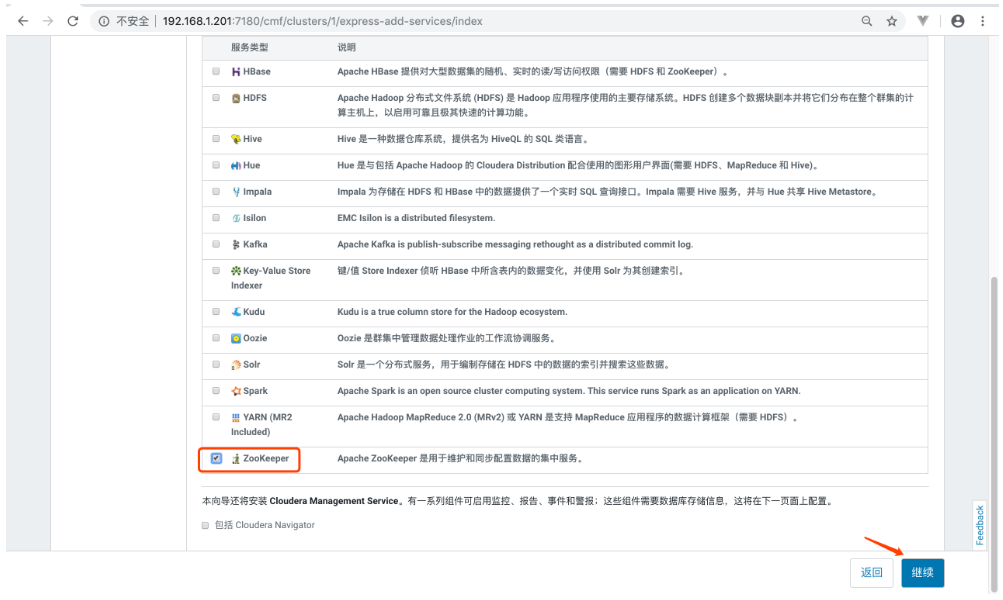Click the 继续 continue button
Viewport: 1003px width, 600px height.
(922, 572)
